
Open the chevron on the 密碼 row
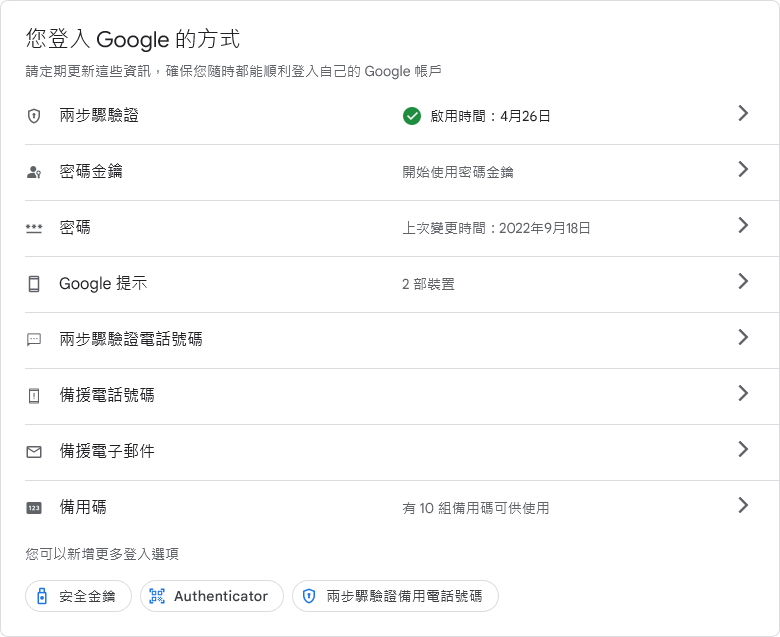click(743, 225)
